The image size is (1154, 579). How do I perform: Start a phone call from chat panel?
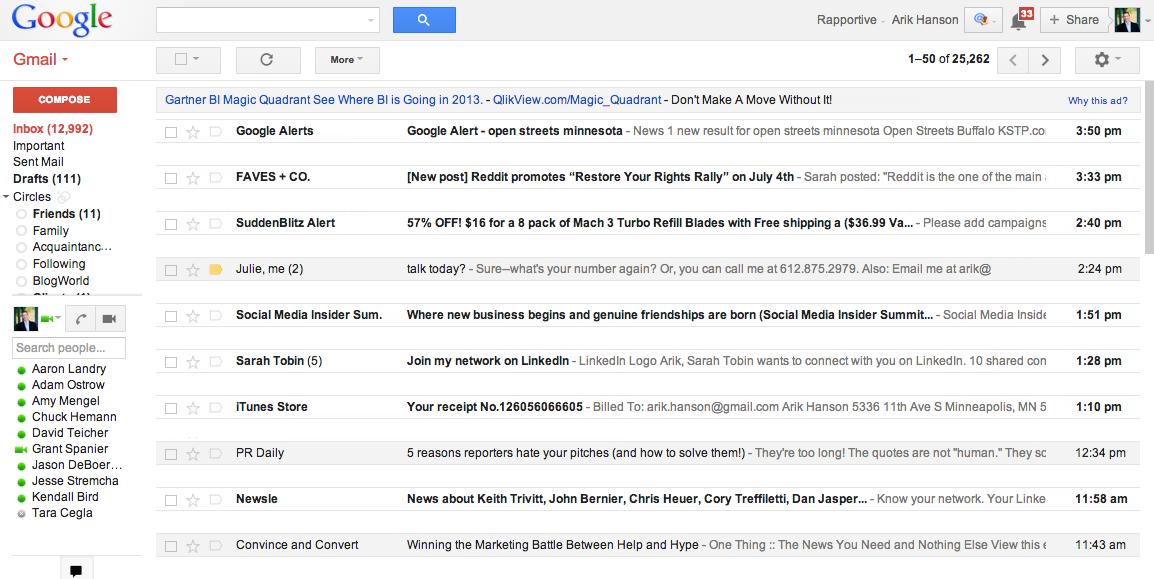pyautogui.click(x=83, y=319)
